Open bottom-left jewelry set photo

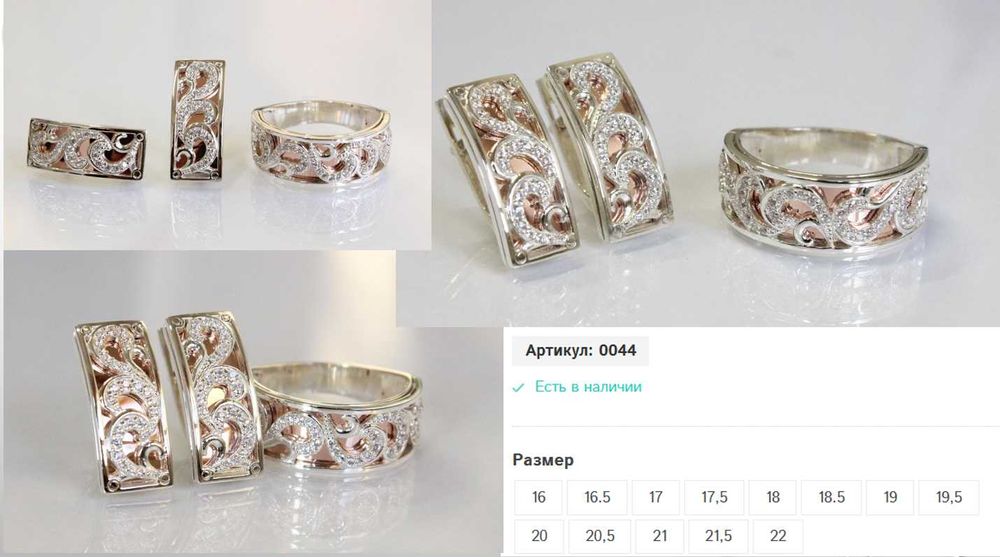(252, 402)
